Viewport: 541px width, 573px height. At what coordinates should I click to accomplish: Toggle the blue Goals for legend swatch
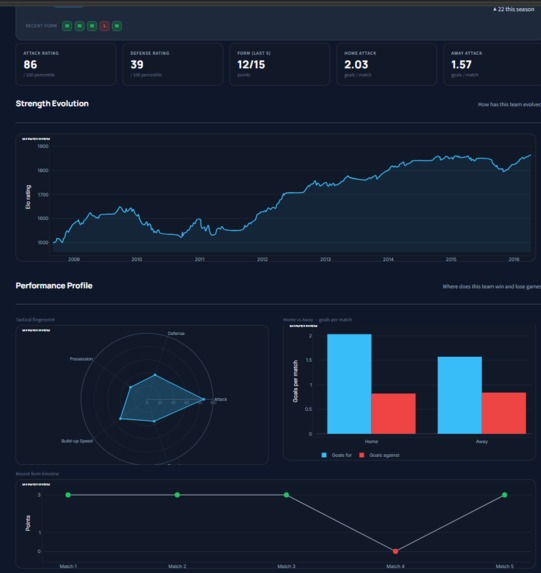point(324,455)
